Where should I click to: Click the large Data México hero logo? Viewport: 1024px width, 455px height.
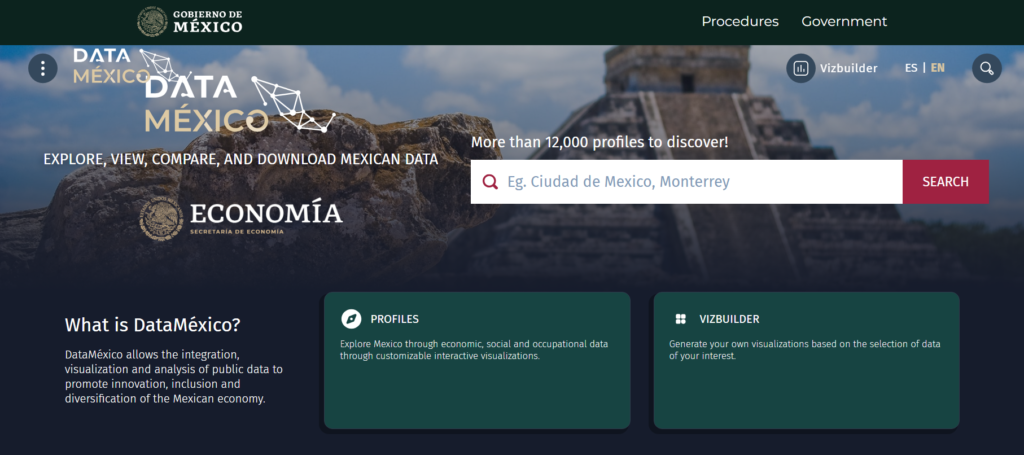[240, 104]
